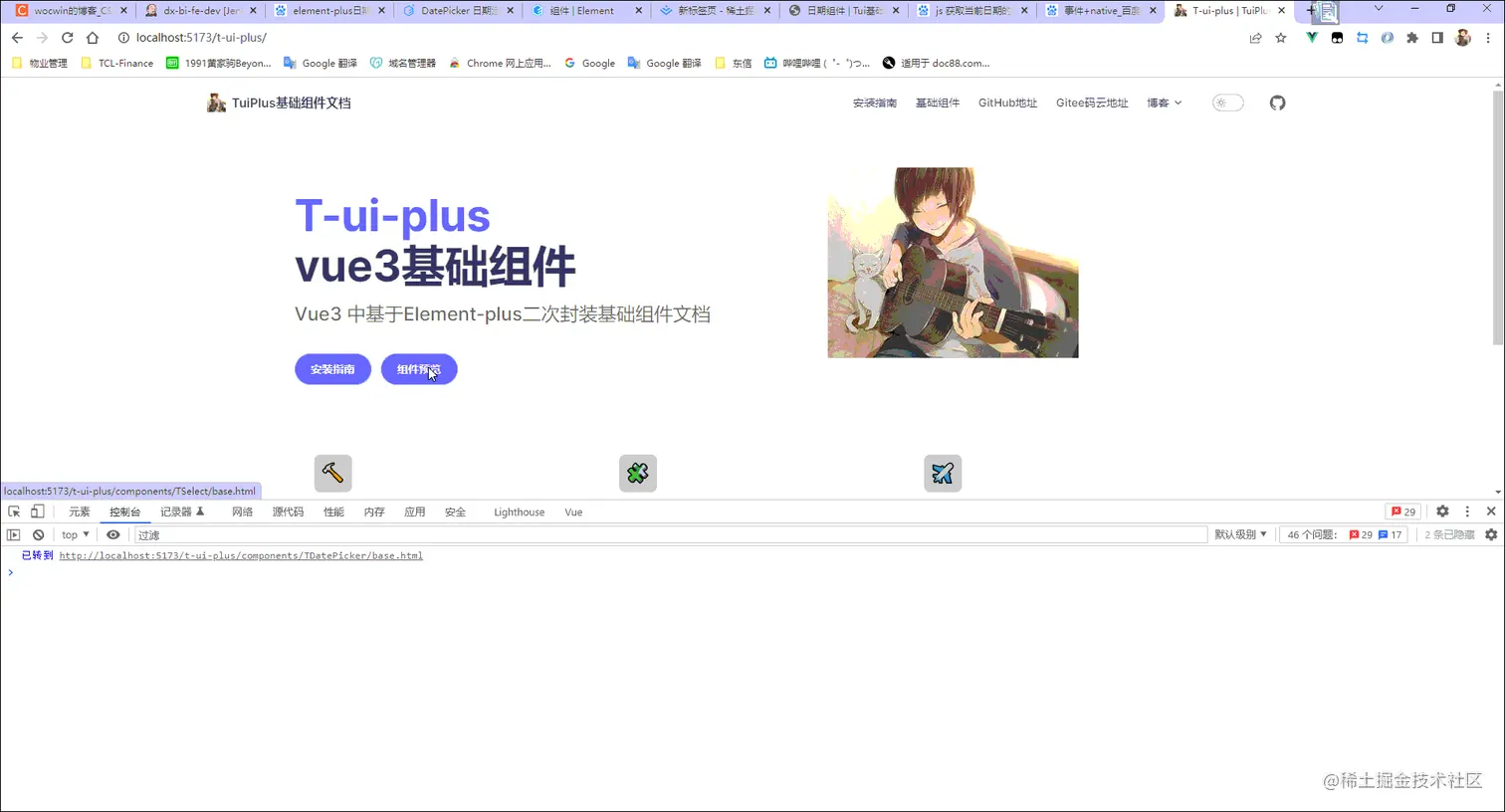Click the GitHub icon in page header
Image resolution: width=1505 pixels, height=812 pixels.
(1277, 102)
